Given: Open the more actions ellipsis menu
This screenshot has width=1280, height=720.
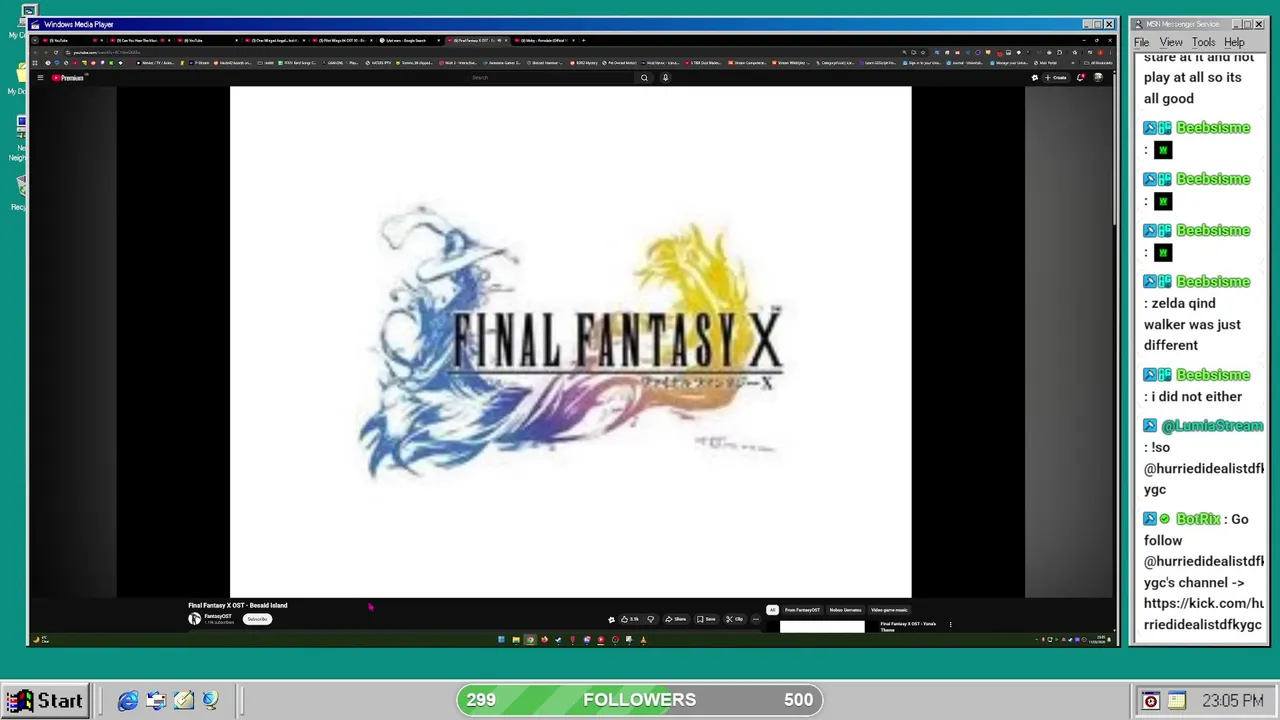Looking at the screenshot, I should [756, 619].
